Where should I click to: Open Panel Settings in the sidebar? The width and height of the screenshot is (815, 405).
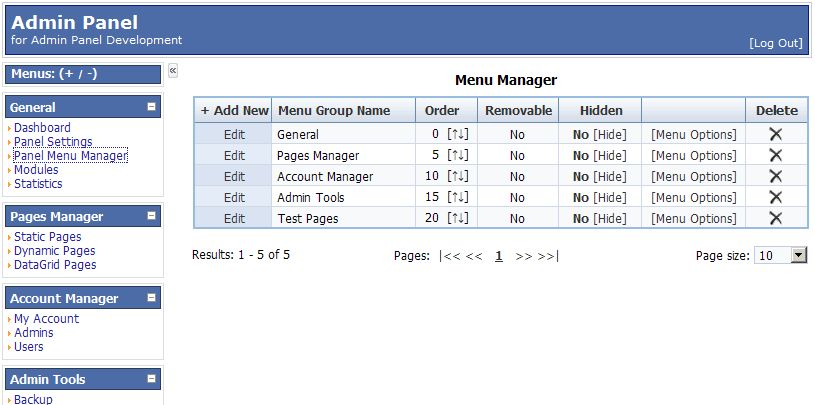(53, 142)
